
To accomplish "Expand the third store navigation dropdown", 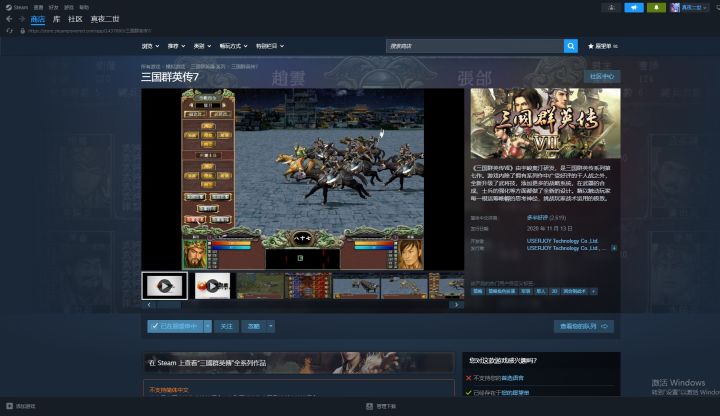I will click(202, 46).
